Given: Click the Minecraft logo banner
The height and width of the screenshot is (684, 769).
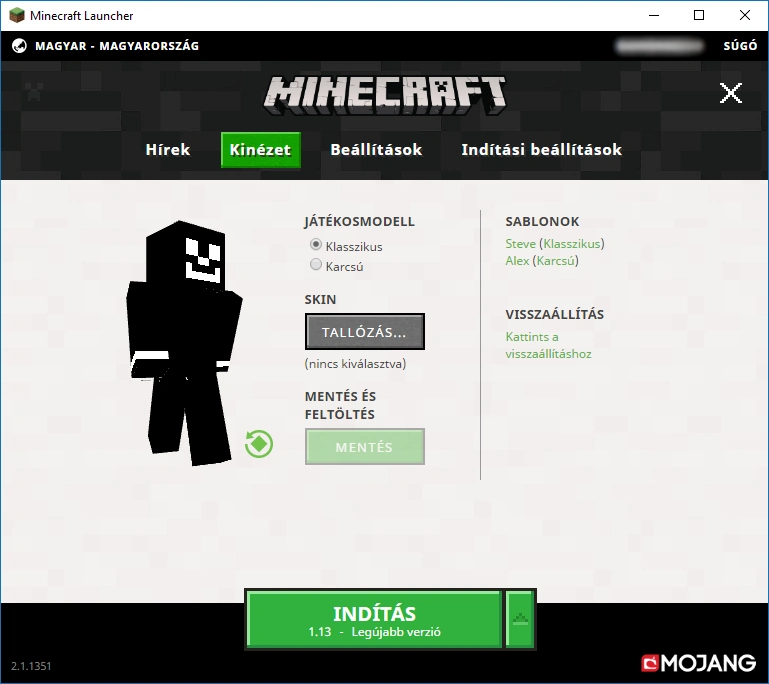Looking at the screenshot, I should coord(385,95).
